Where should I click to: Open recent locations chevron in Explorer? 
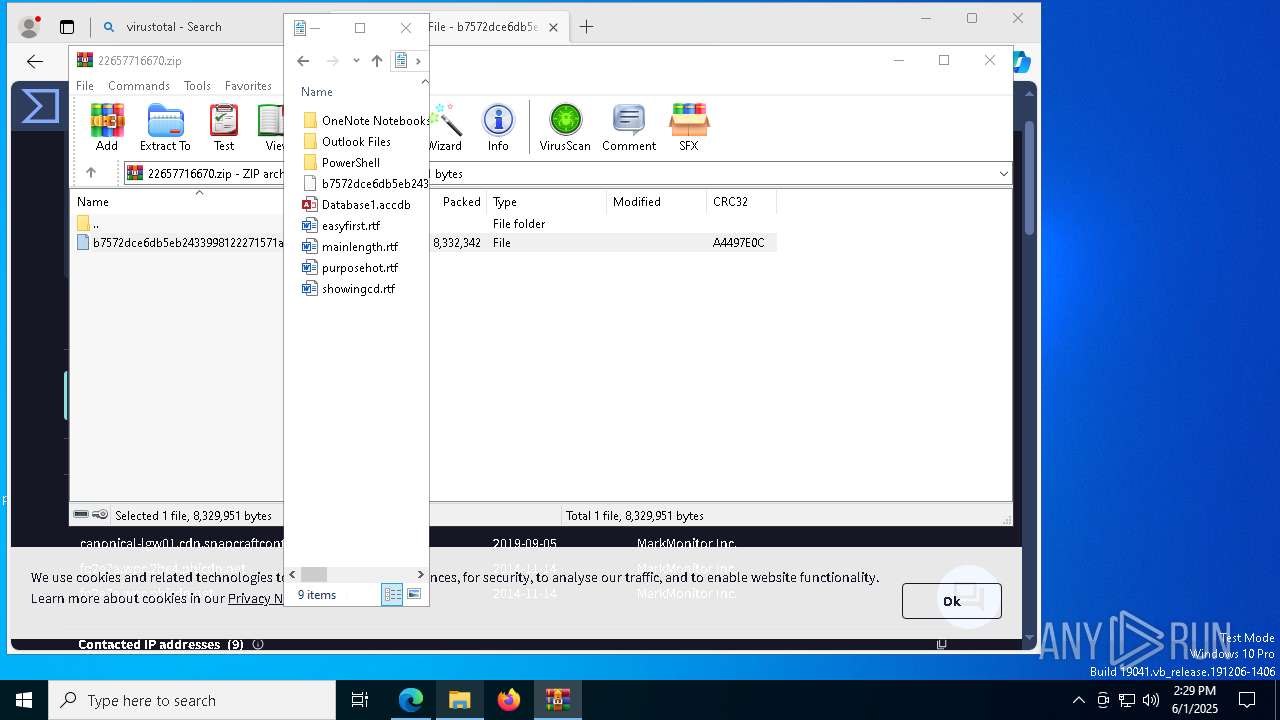click(x=356, y=61)
